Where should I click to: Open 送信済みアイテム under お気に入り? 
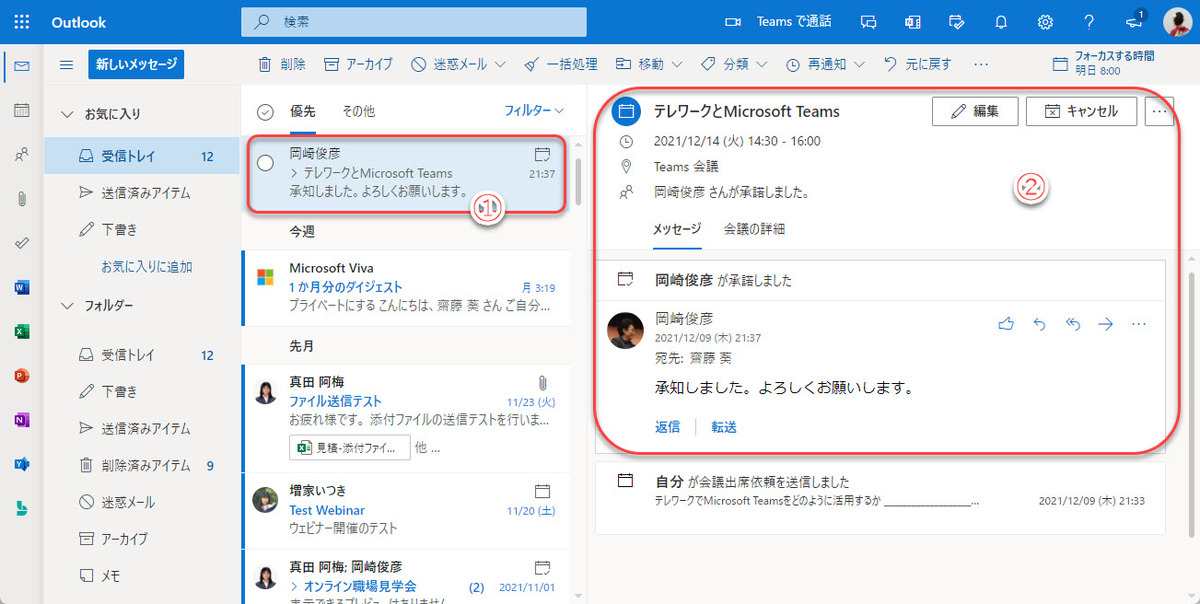point(142,193)
